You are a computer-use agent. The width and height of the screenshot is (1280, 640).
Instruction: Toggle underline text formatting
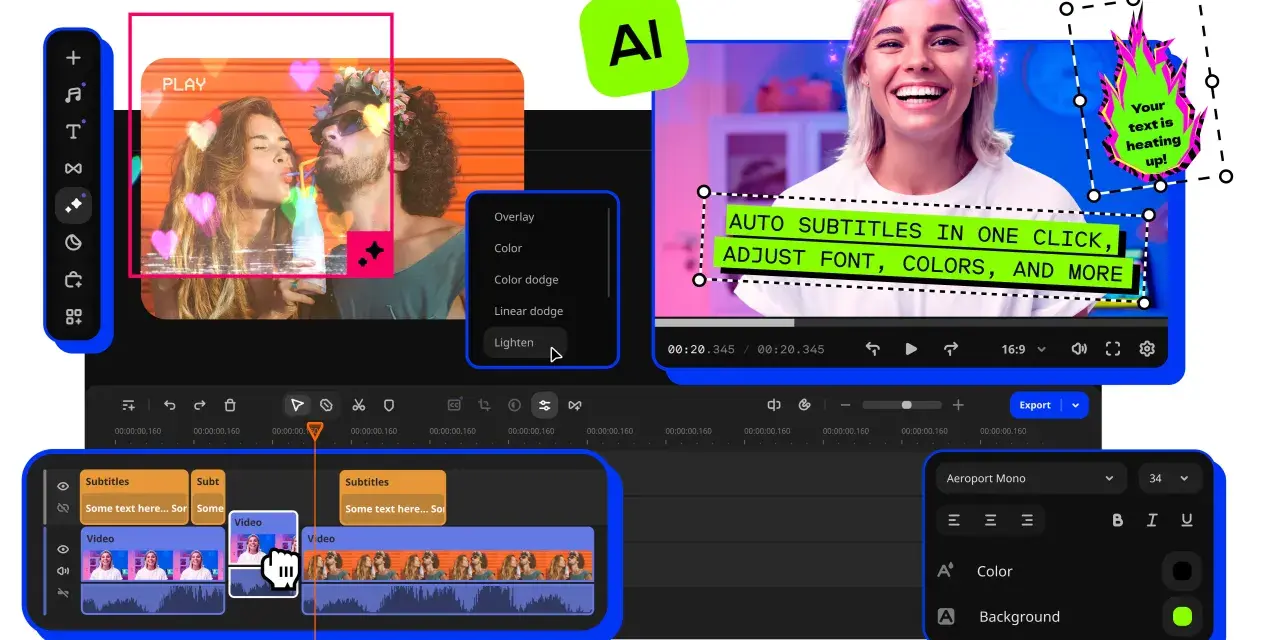1187,520
